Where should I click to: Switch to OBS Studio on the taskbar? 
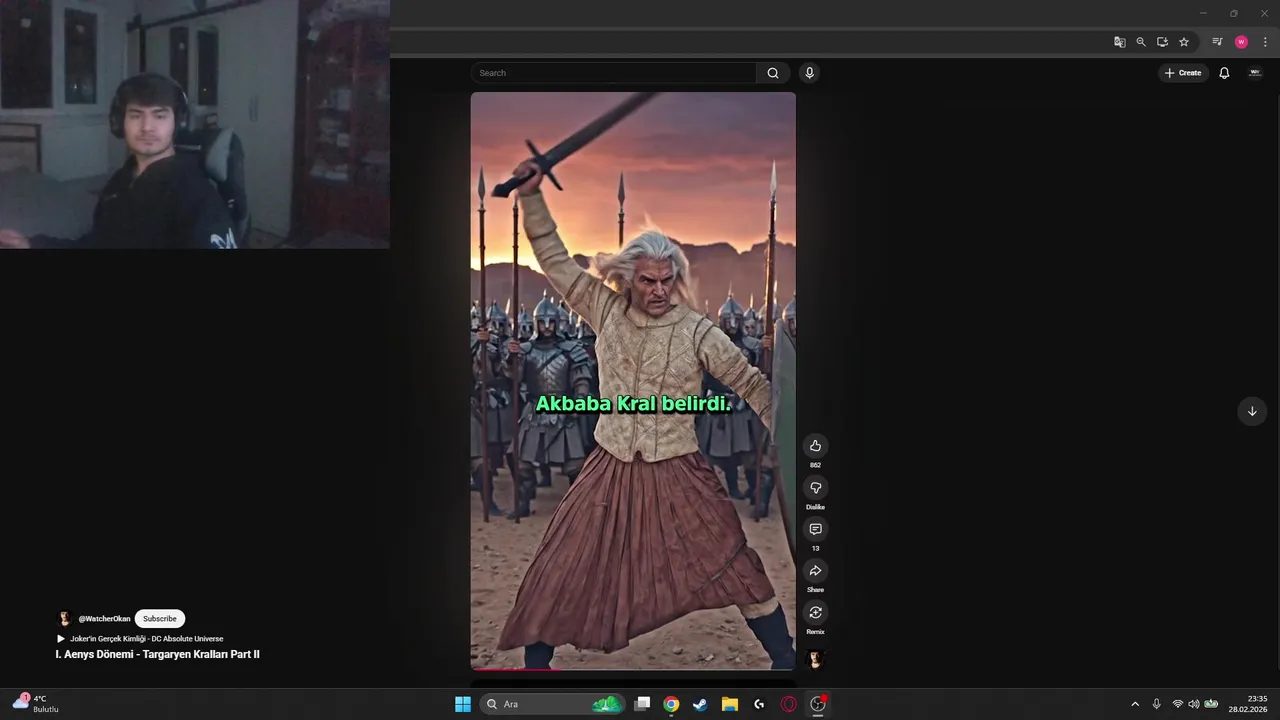tap(818, 704)
